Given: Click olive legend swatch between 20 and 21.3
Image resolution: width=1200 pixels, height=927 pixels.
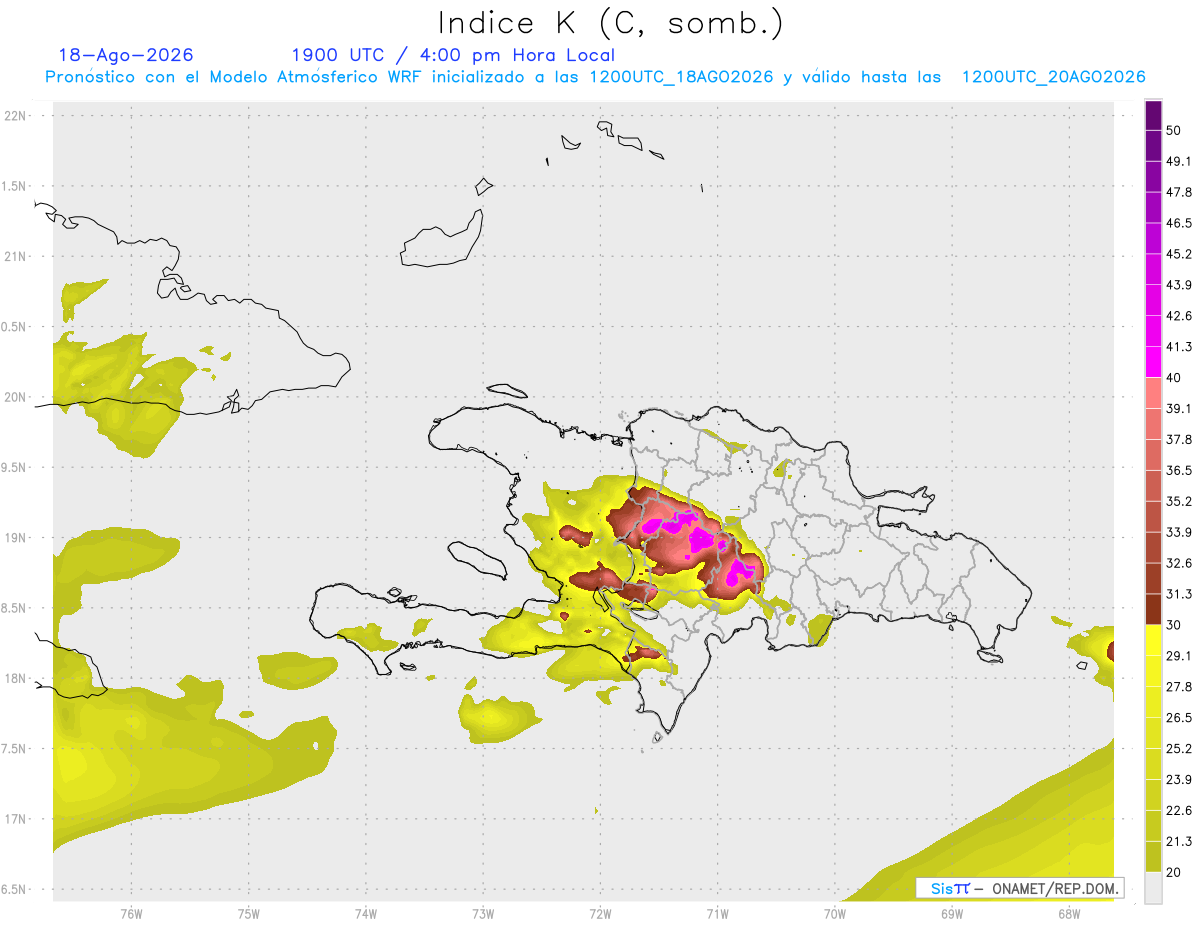Looking at the screenshot, I should pyautogui.click(x=1153, y=857).
